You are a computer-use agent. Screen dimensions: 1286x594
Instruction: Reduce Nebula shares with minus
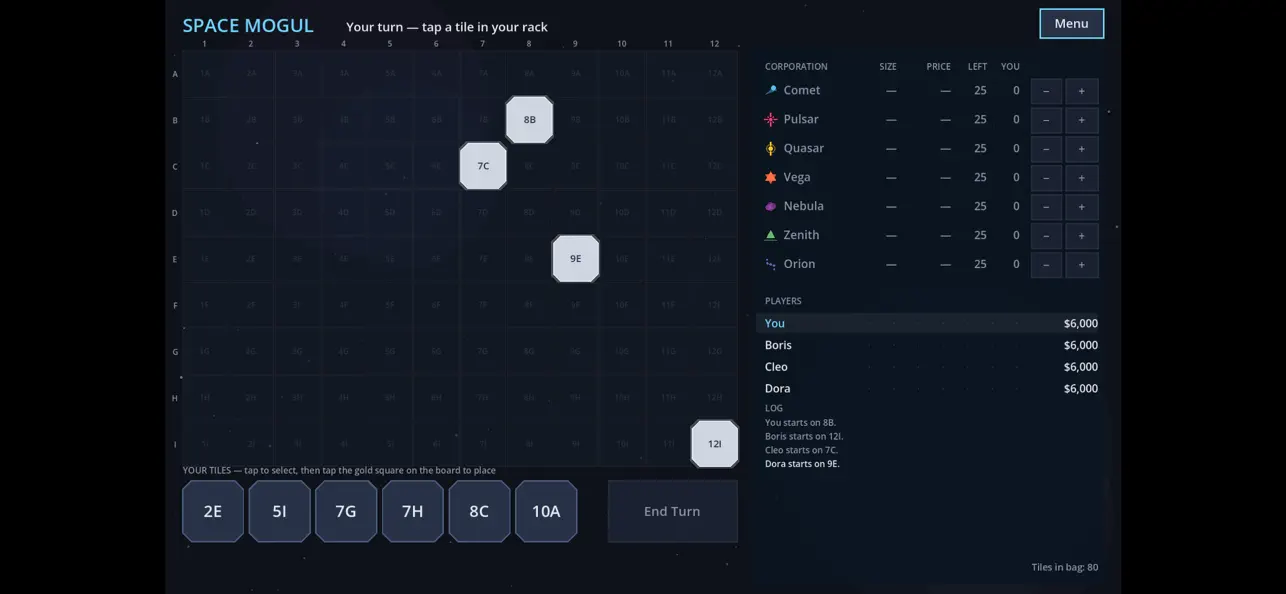coord(1046,207)
